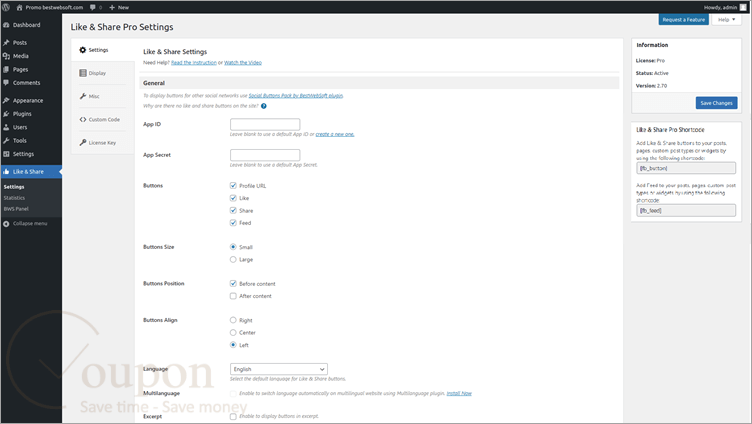The width and height of the screenshot is (752, 424).
Task: Open the Read the instruction link
Action: click(x=194, y=63)
